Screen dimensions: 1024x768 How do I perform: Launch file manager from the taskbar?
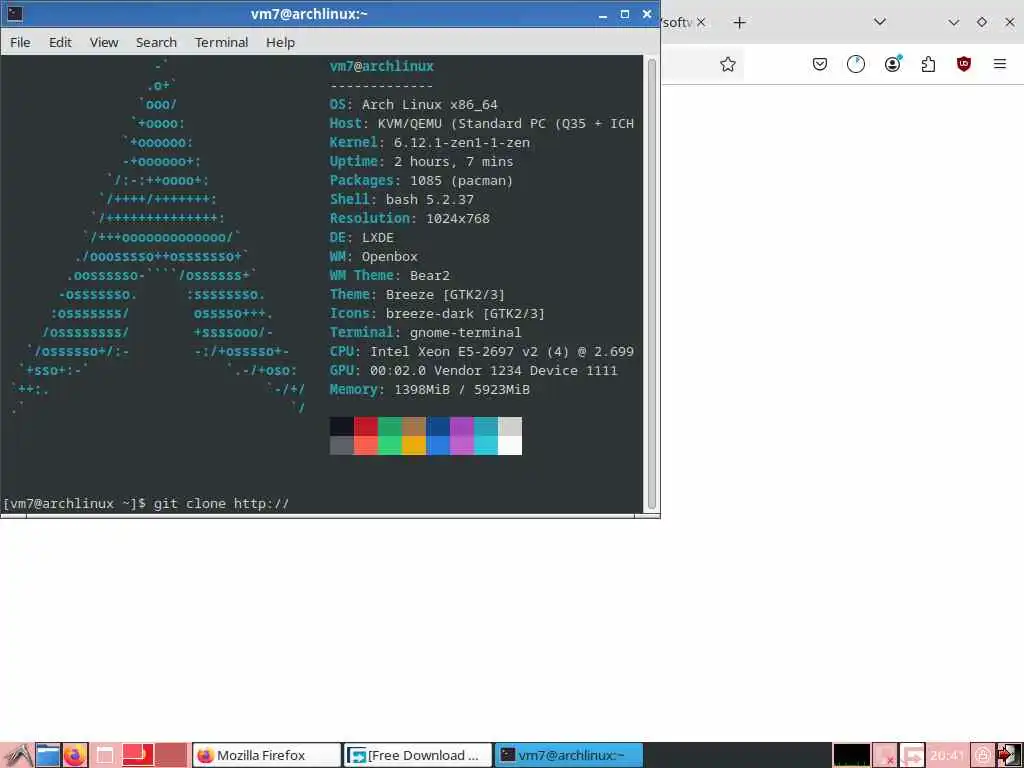pyautogui.click(x=47, y=755)
